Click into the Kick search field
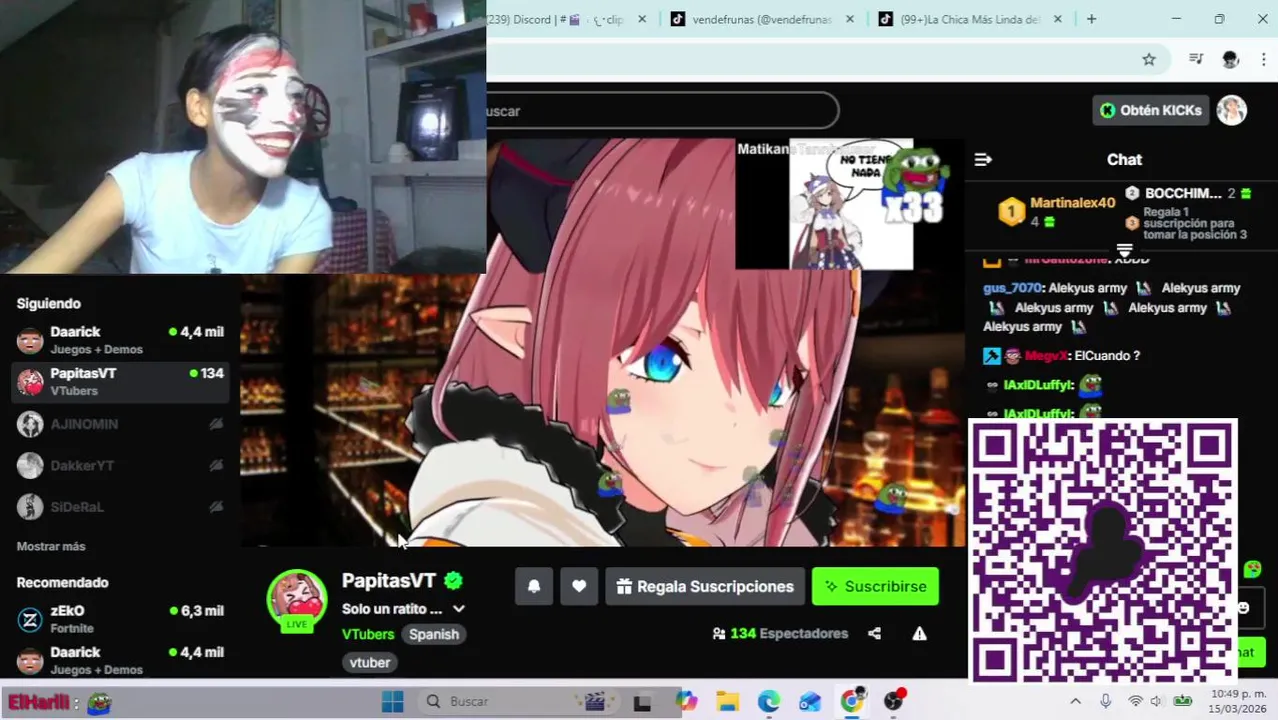The image size is (1278, 720). click(x=662, y=111)
